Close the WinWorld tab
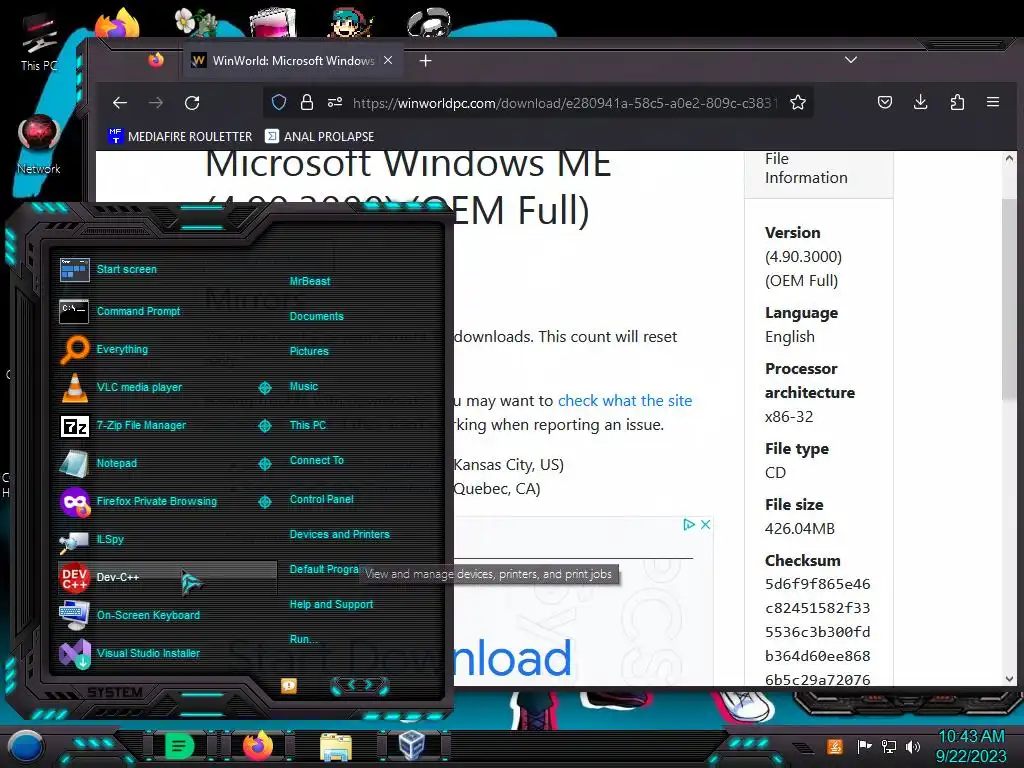 point(388,60)
